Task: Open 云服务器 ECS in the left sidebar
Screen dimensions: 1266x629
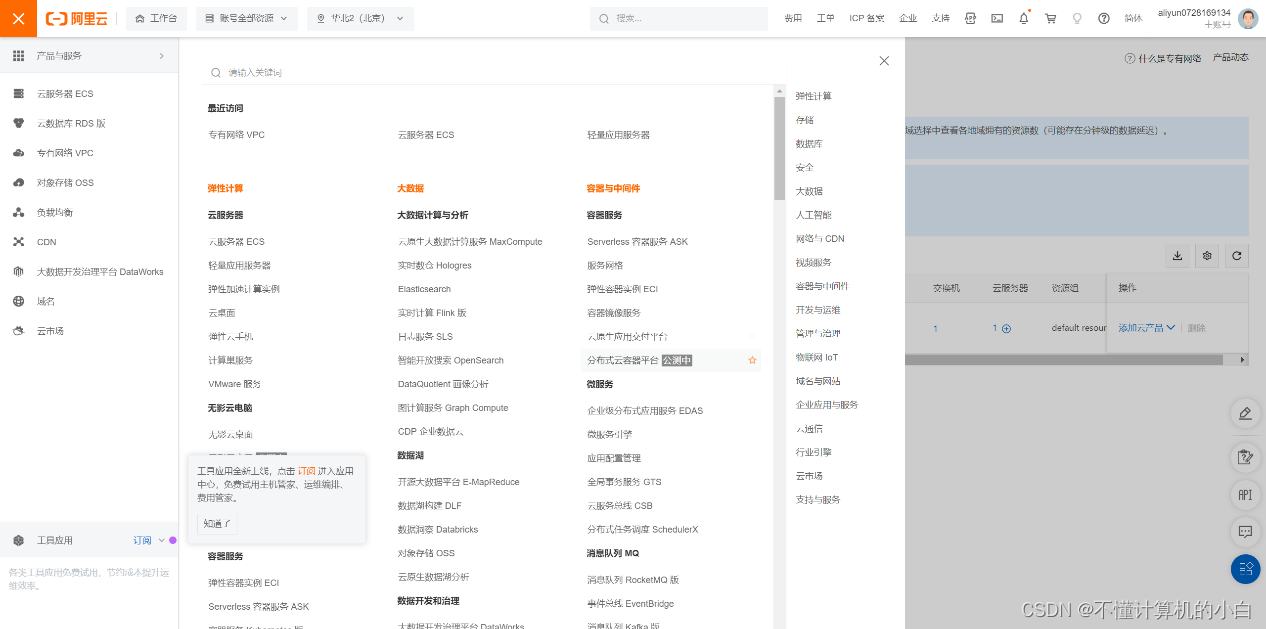Action: coord(65,94)
